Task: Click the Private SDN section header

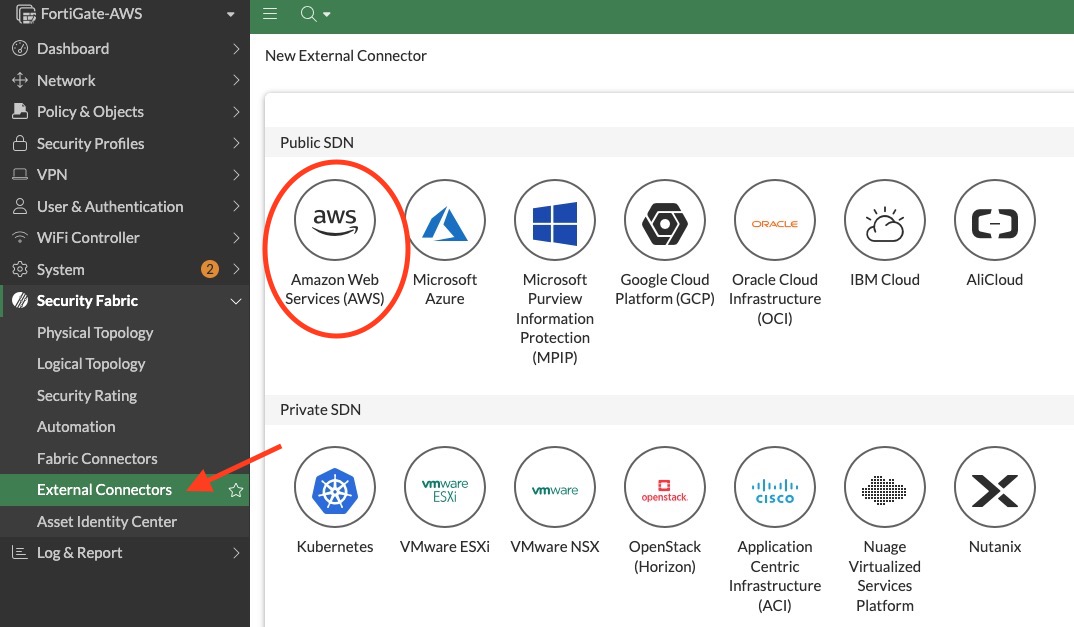Action: tap(320, 410)
